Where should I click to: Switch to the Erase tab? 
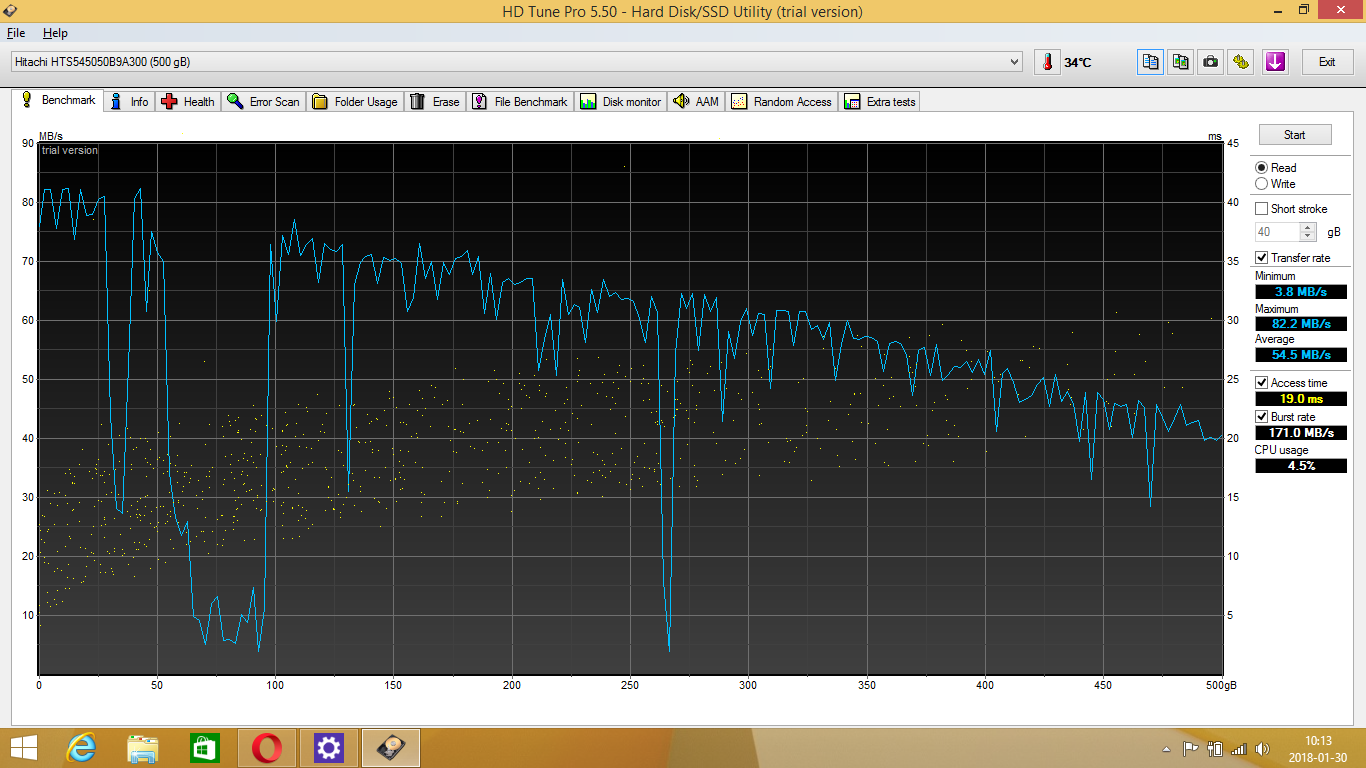(435, 102)
